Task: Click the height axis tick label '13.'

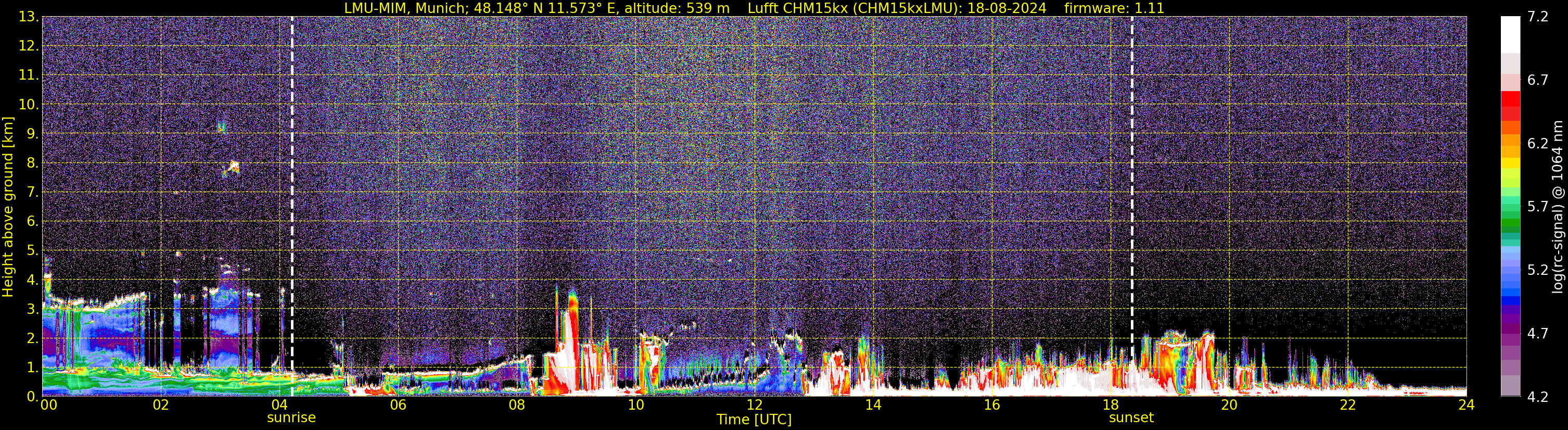Action: click(x=29, y=17)
